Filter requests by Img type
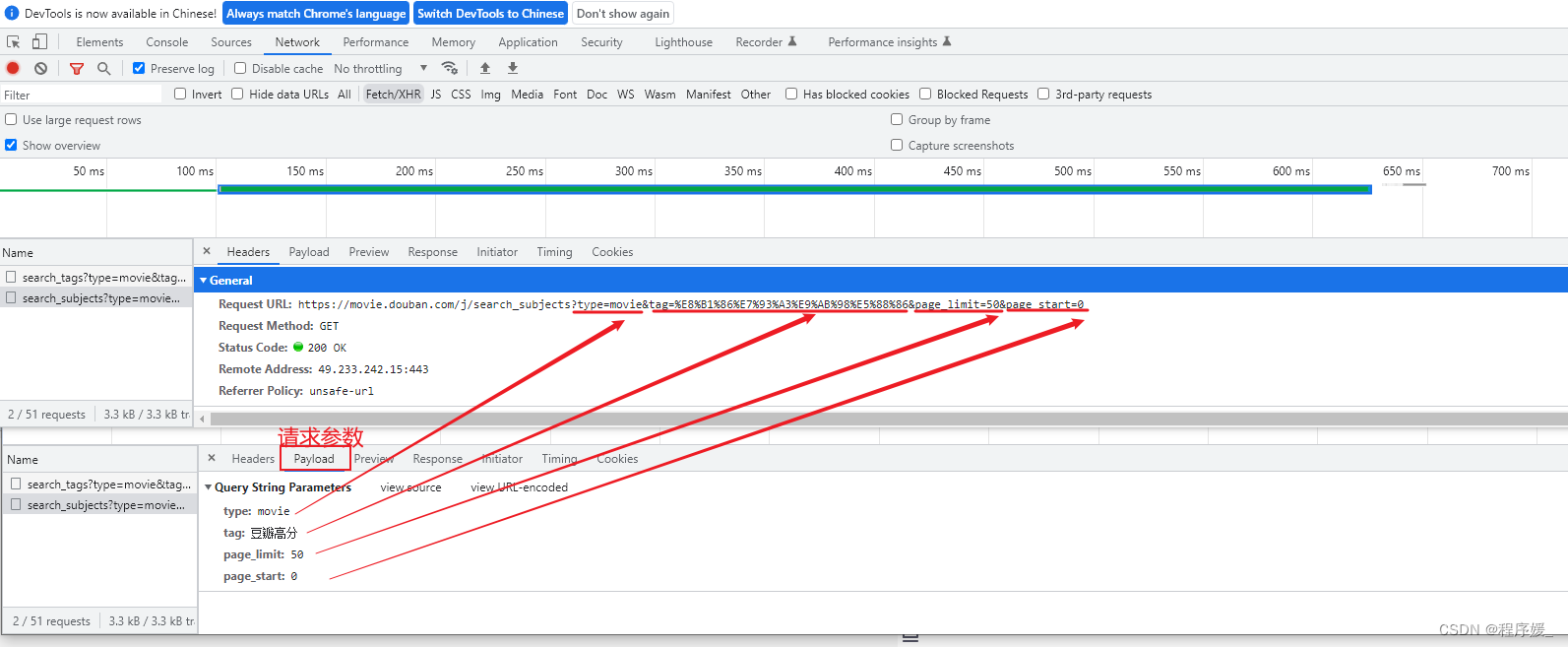The image size is (1568, 647). (490, 95)
